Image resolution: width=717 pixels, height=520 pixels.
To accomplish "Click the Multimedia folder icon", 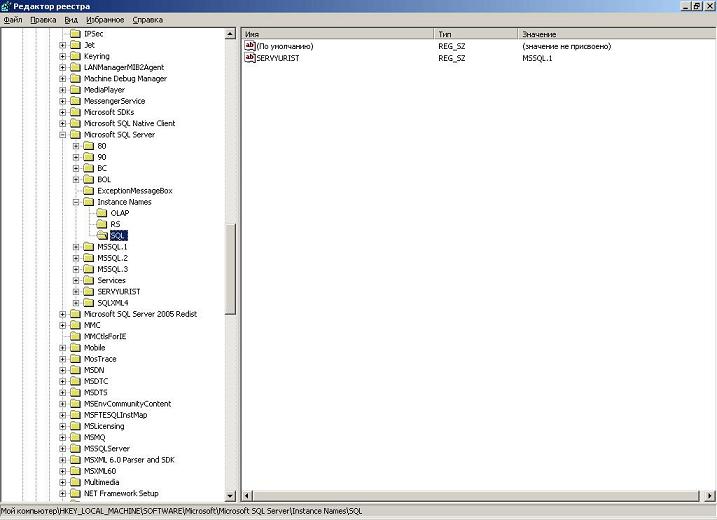I will click(75, 482).
